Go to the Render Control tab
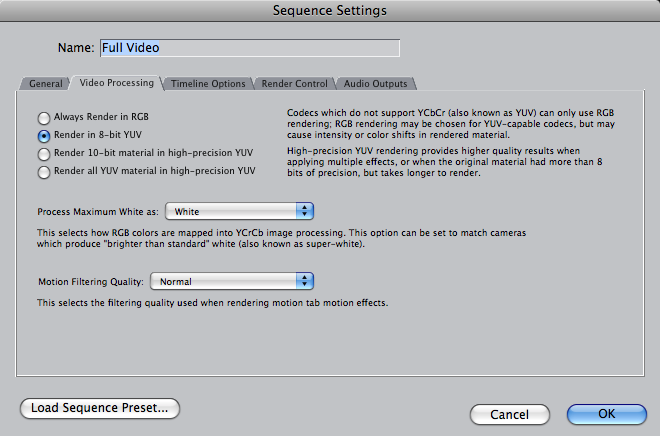The image size is (660, 436). click(295, 83)
